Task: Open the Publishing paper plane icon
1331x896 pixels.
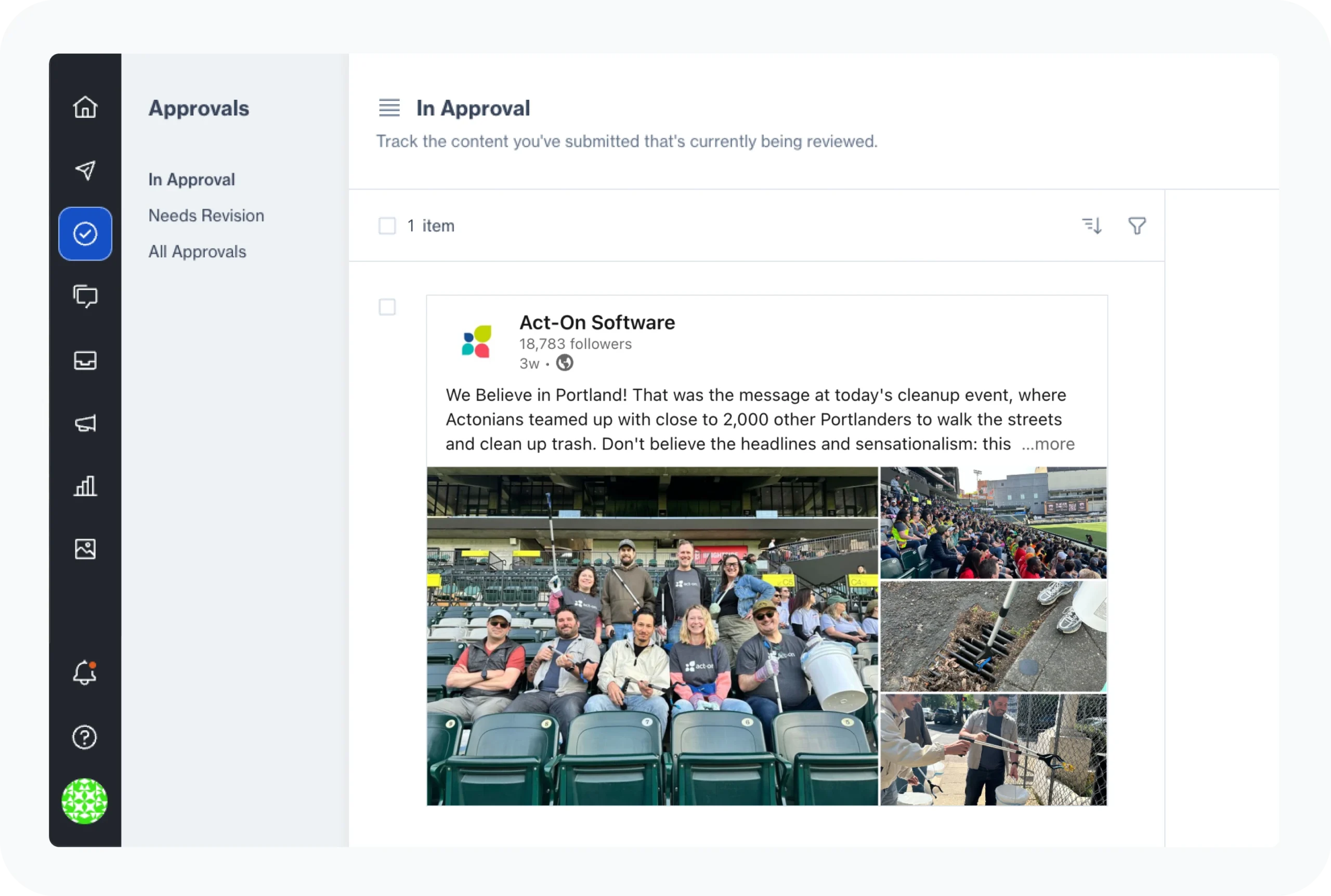Action: pos(85,170)
